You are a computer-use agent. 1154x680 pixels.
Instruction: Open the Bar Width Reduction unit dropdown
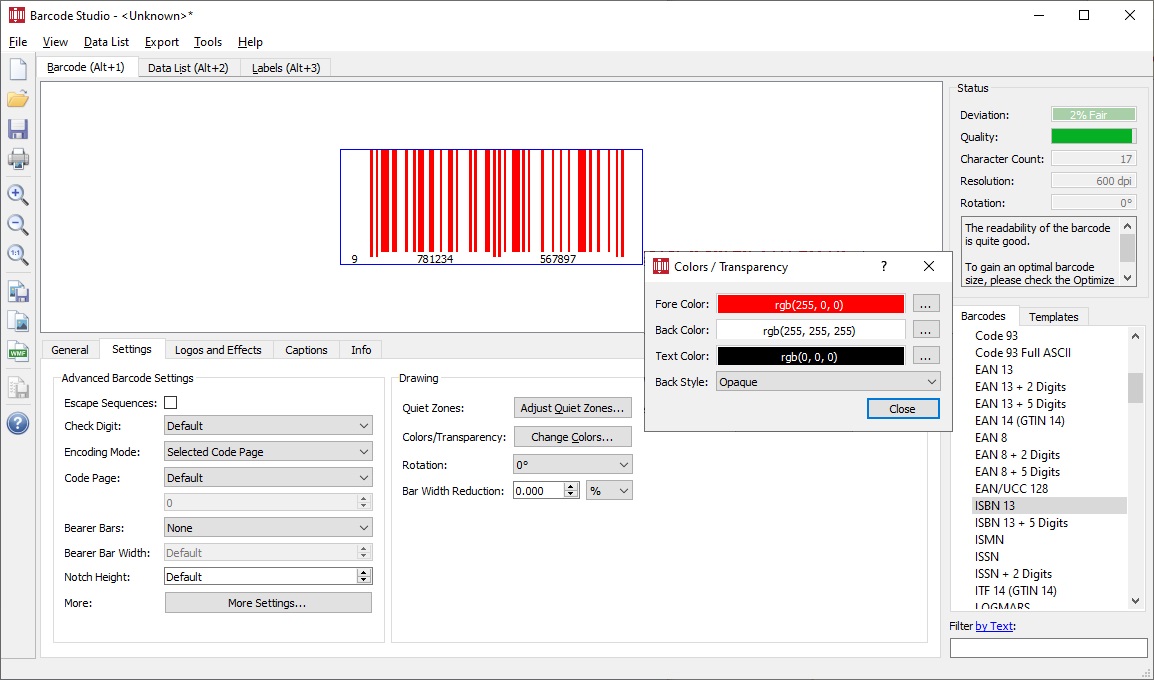click(609, 491)
